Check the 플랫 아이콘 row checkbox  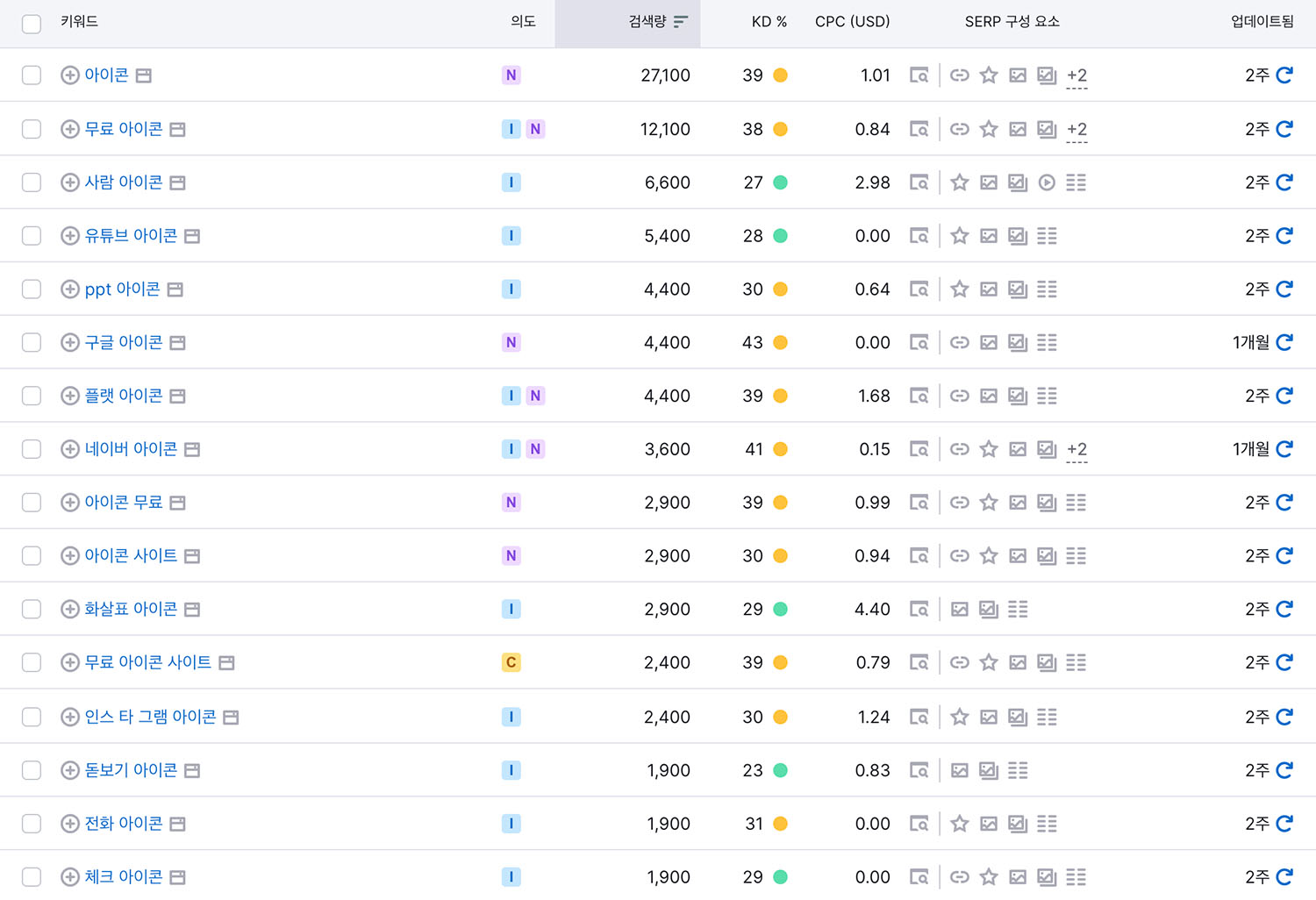click(32, 396)
